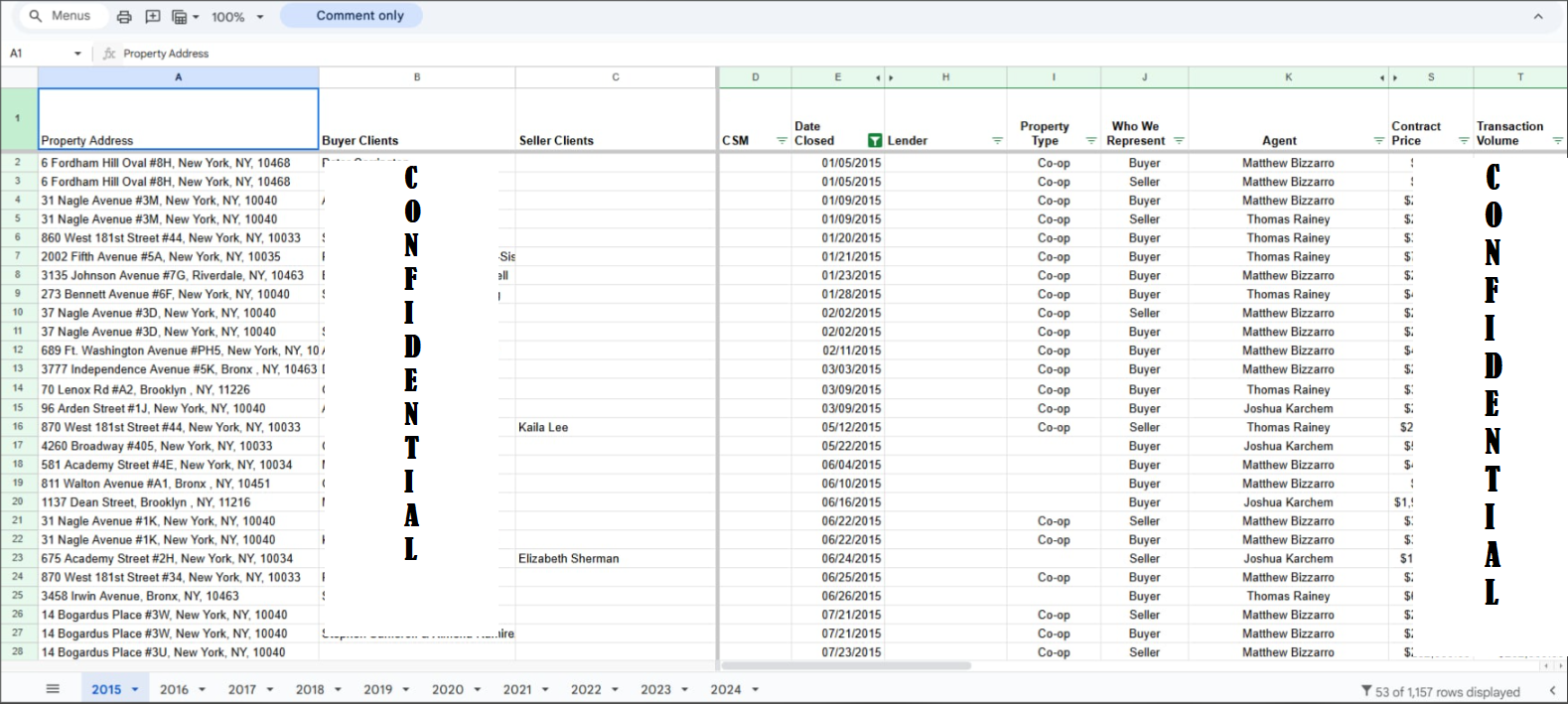1568x704 pixels.
Task: Click address "2002 Fifth Avenue #5A, New York"
Action: pyautogui.click(x=161, y=257)
